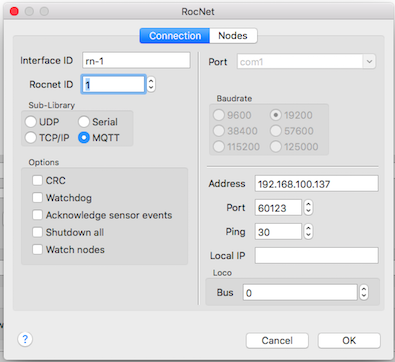
Task: Click the Port number field 60123
Action: 278,208
